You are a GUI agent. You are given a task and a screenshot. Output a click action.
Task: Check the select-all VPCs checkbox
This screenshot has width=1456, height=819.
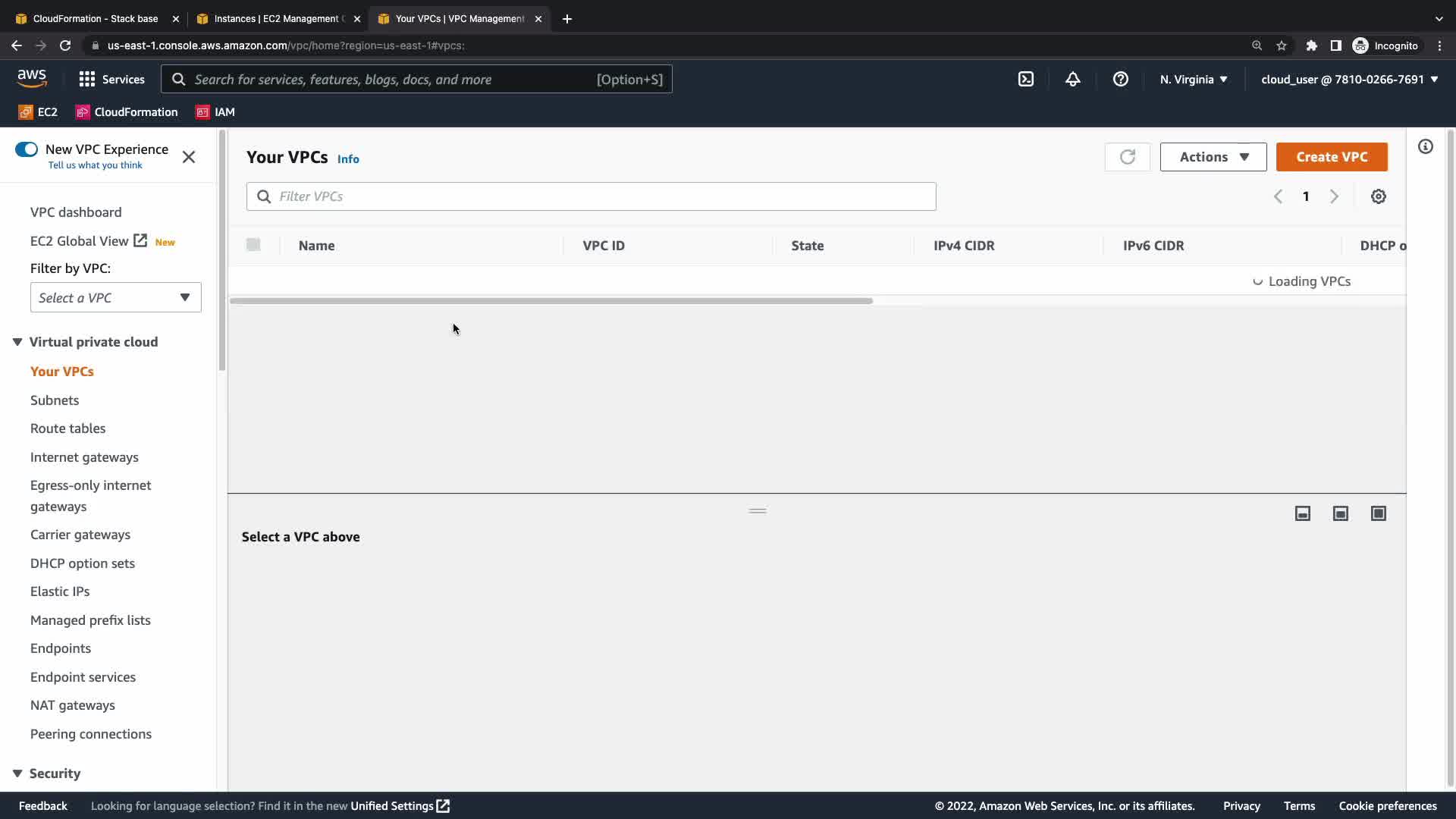[253, 245]
